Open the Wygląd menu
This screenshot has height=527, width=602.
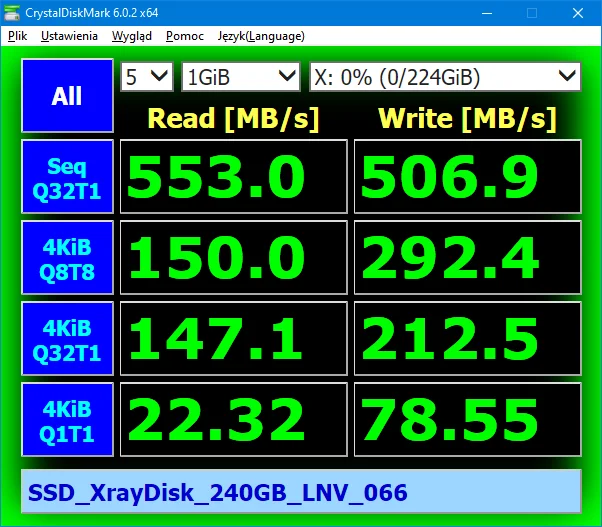pos(132,36)
